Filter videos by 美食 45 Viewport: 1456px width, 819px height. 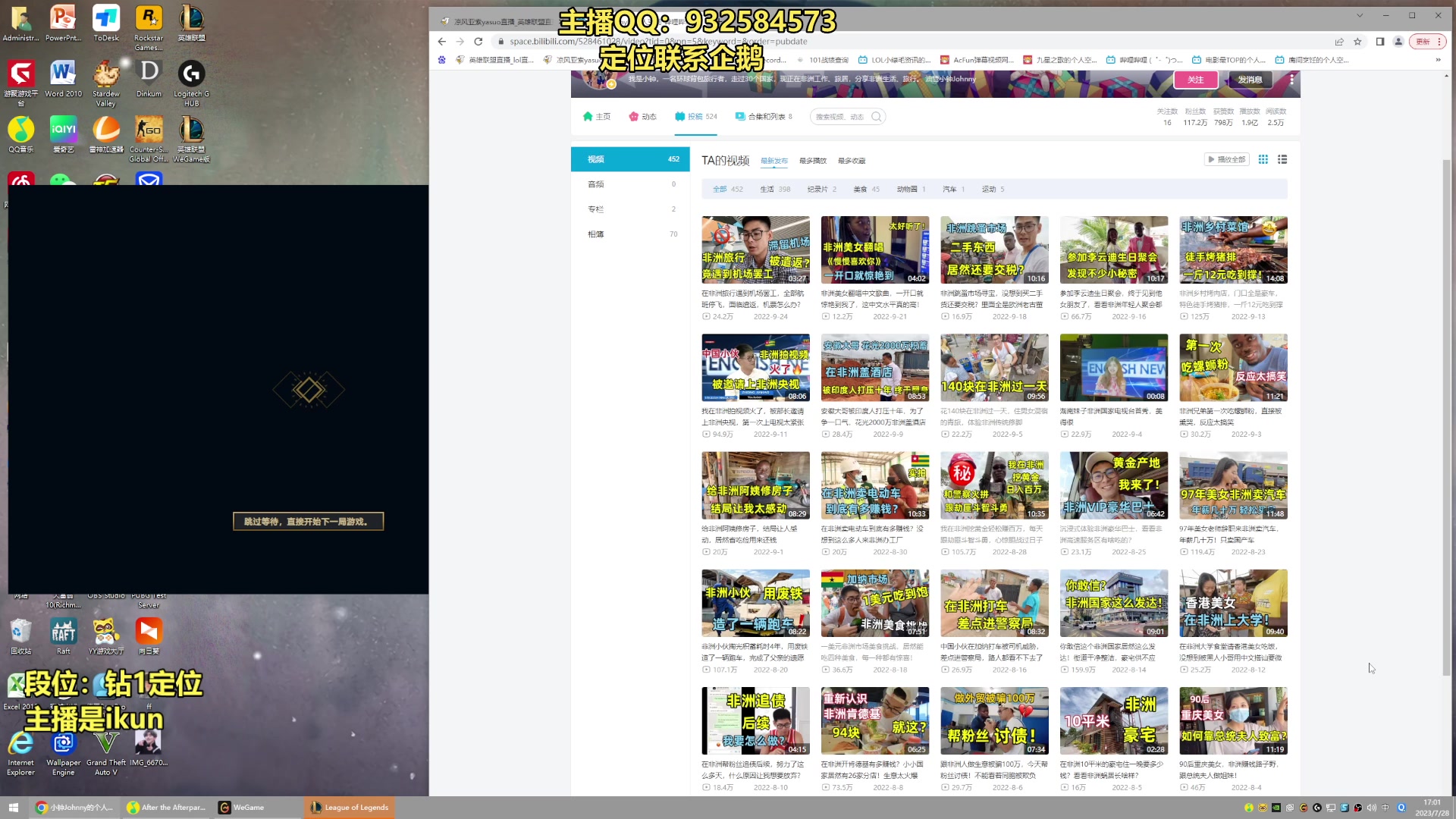867,190
